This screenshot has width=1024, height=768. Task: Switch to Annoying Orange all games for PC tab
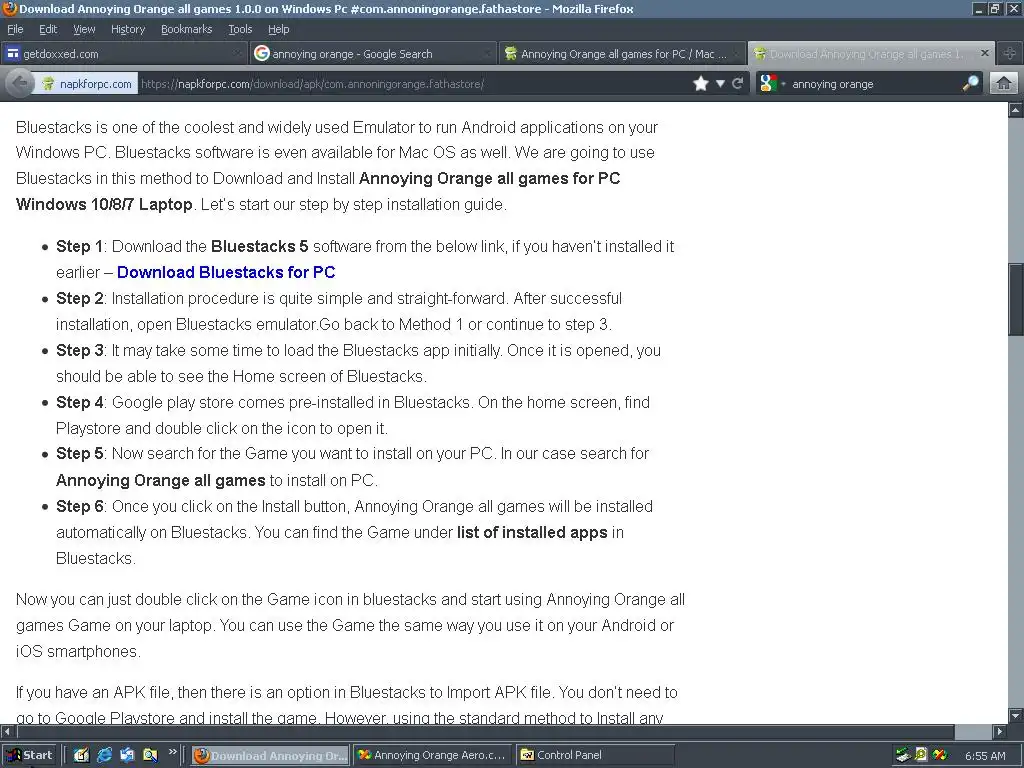coord(622,54)
